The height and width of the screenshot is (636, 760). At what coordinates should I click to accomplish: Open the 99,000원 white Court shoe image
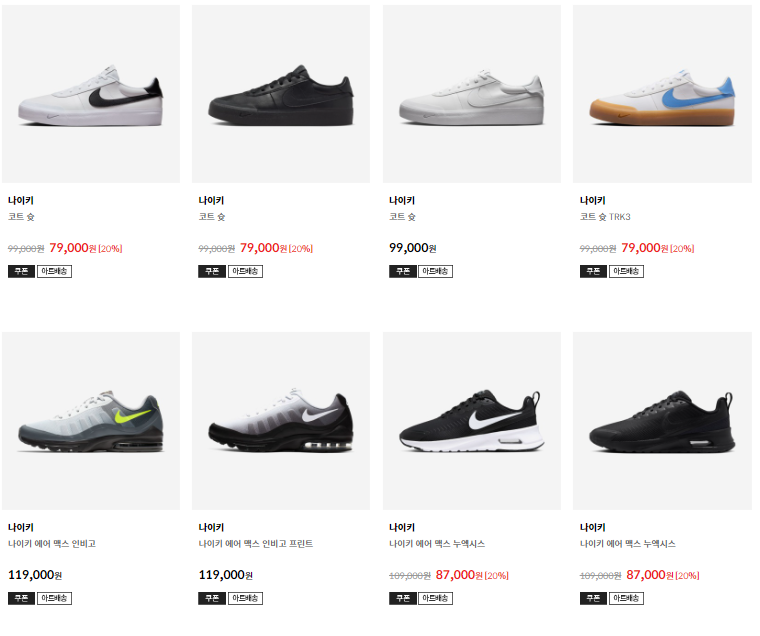(471, 94)
